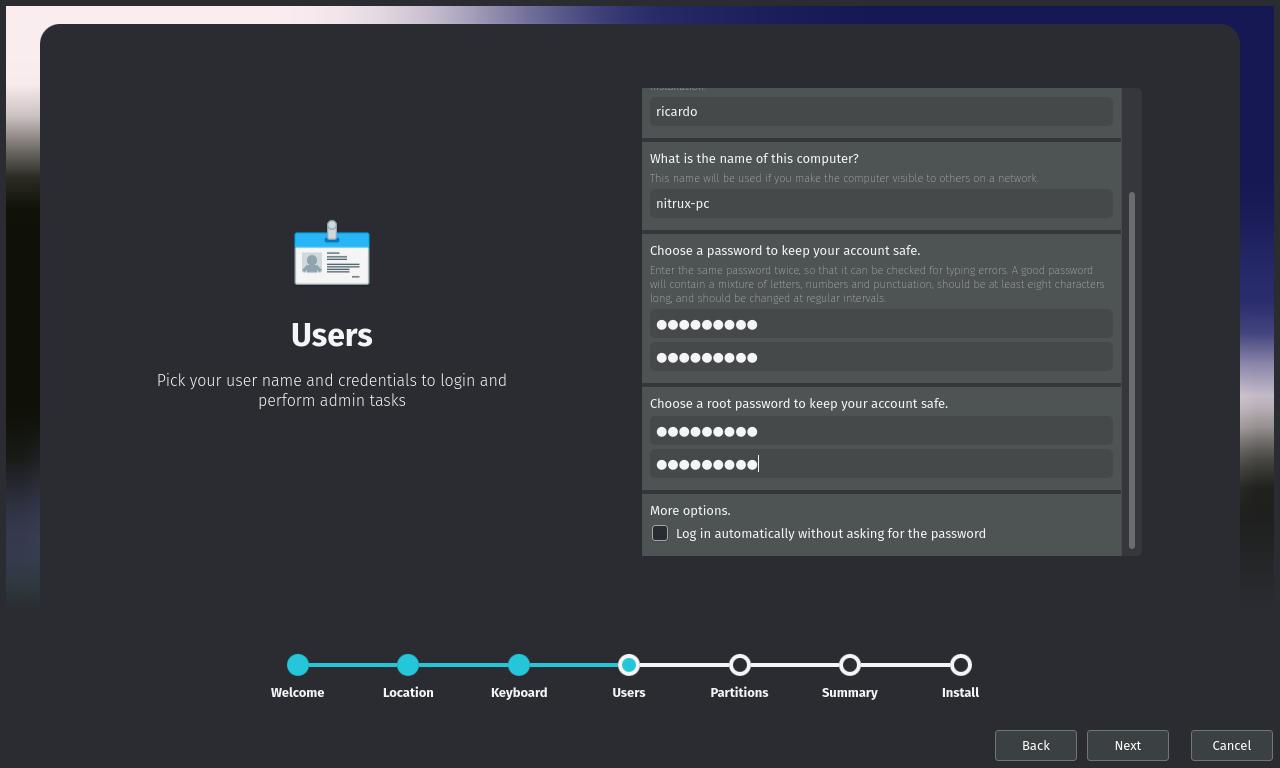Click 'Log in automatically without asking for the password' text
Image resolution: width=1280 pixels, height=768 pixels.
click(831, 533)
